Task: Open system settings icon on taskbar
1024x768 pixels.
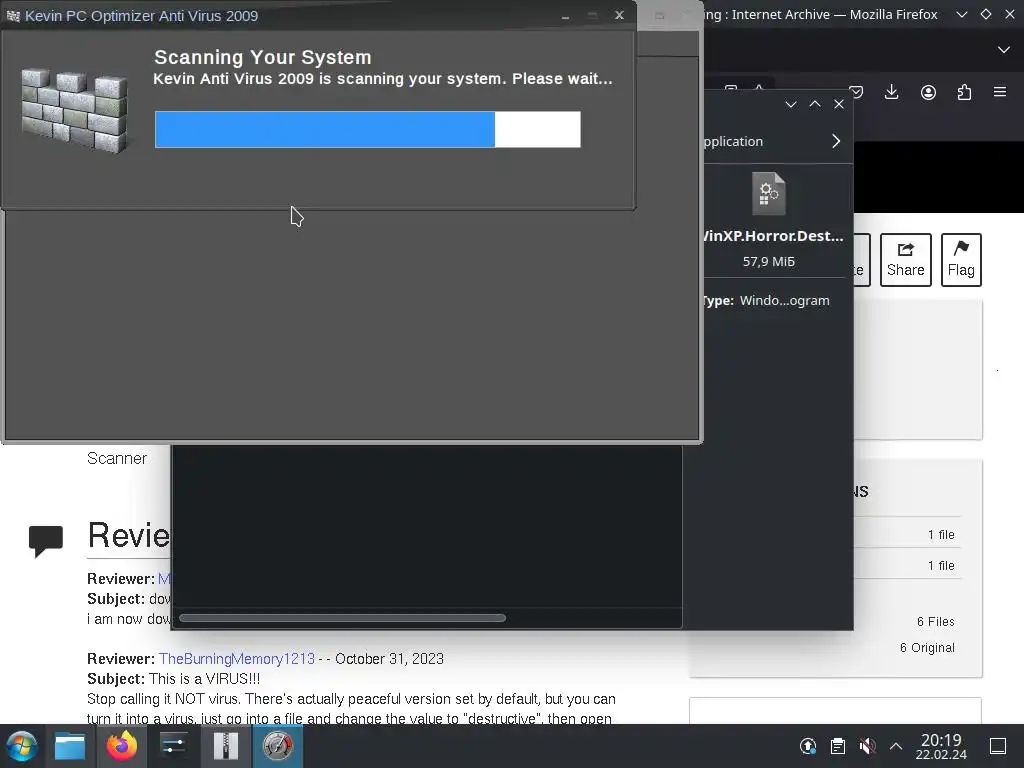Action: point(174,746)
